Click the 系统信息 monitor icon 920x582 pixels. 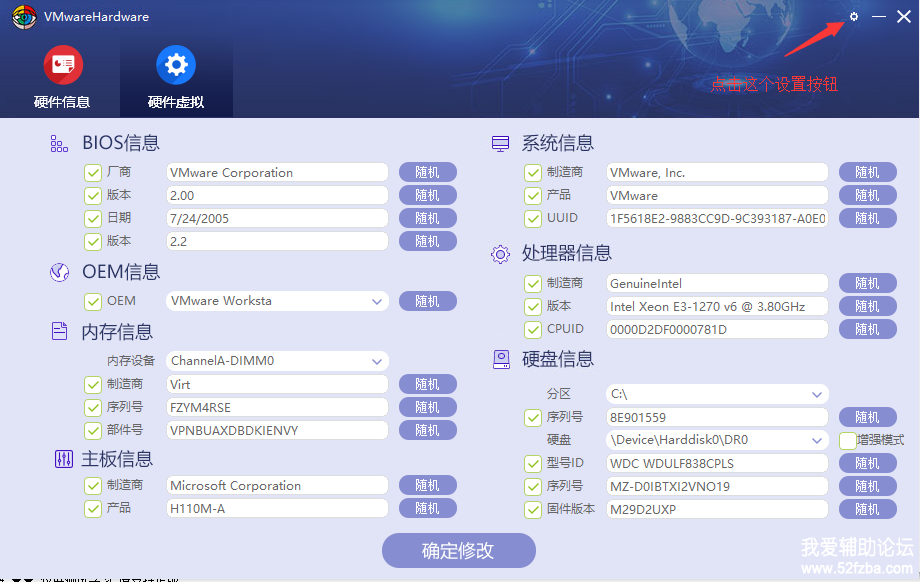[500, 144]
